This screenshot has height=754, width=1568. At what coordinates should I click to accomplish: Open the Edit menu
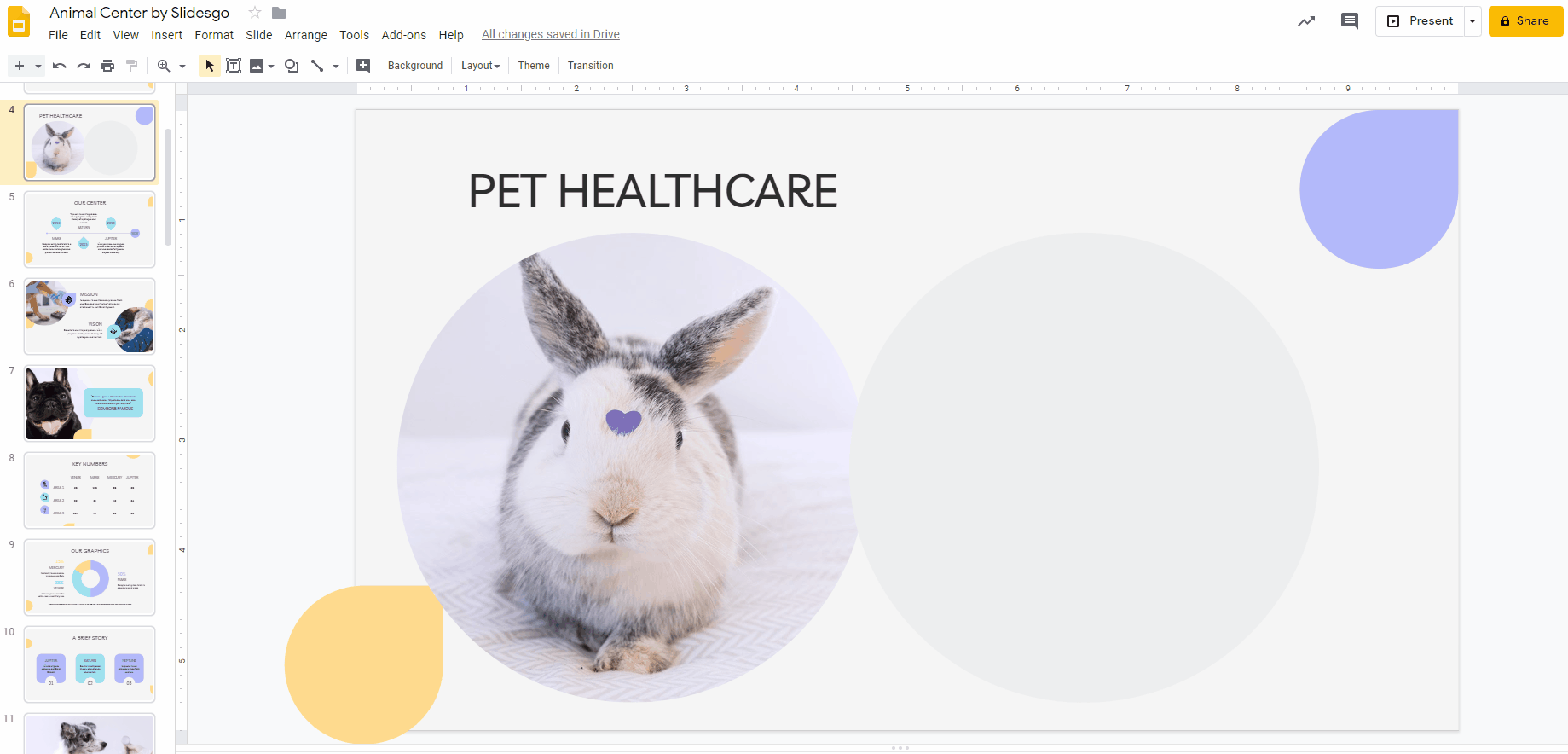pyautogui.click(x=90, y=35)
